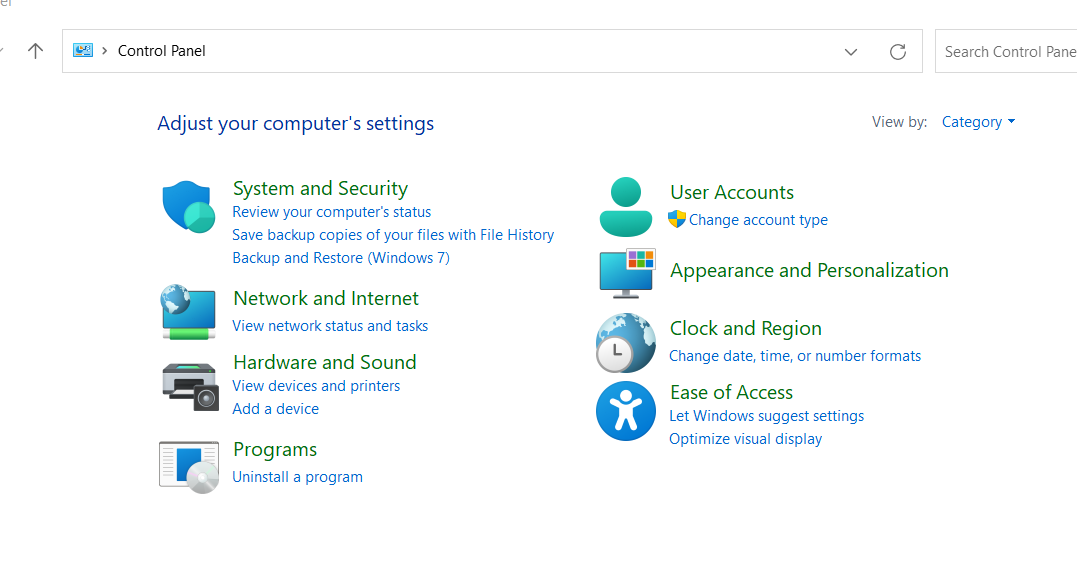Click the Hardware and Sound printer icon
This screenshot has width=1077, height=577.
pos(190,385)
